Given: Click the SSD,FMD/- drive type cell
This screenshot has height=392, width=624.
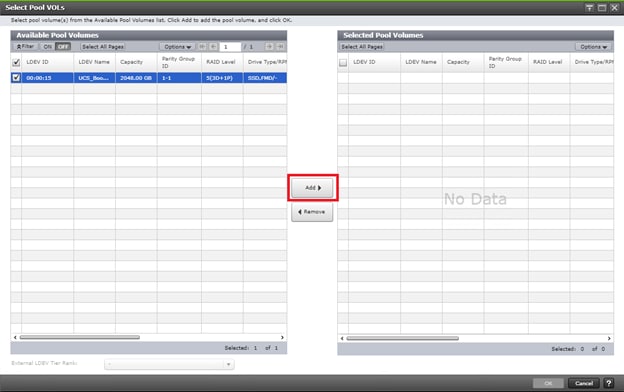Looking at the screenshot, I should click(265, 78).
